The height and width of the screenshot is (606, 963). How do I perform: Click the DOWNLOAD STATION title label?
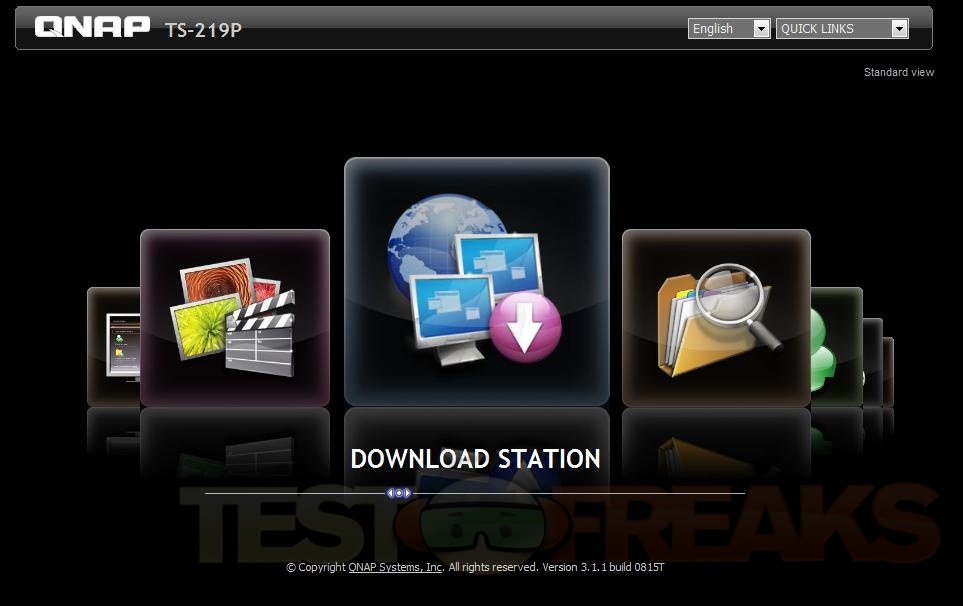pos(475,459)
